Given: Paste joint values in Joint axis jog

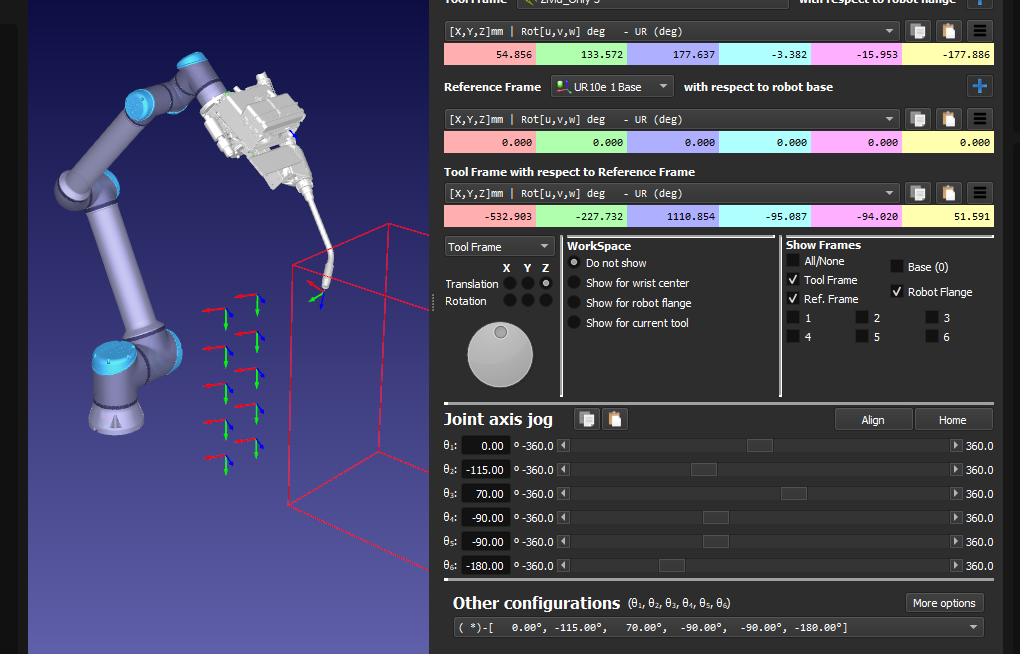Looking at the screenshot, I should pyautogui.click(x=614, y=419).
